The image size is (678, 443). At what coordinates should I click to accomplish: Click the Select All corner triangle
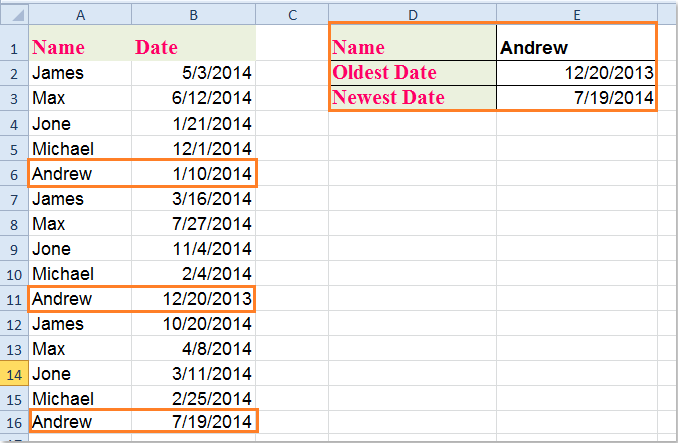14,14
